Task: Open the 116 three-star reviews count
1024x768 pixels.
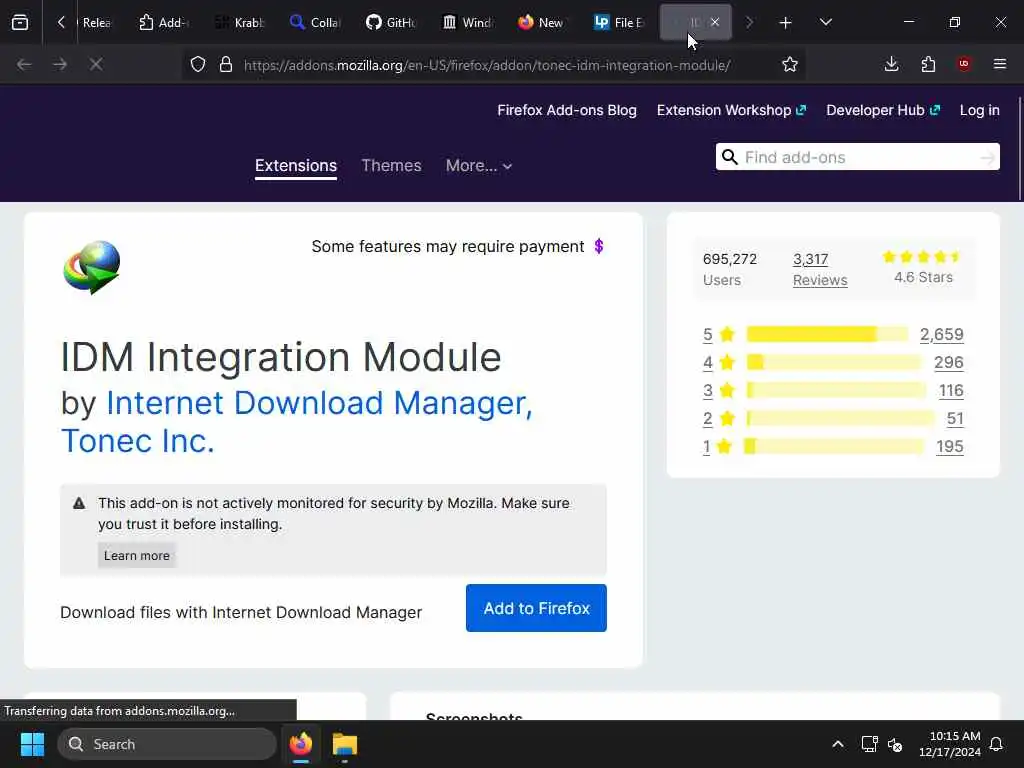Action: [951, 391]
